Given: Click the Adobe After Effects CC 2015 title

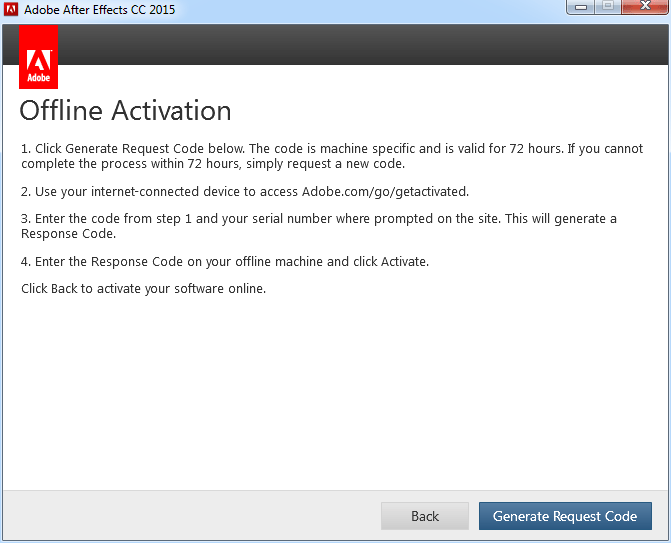Looking at the screenshot, I should [100, 9].
